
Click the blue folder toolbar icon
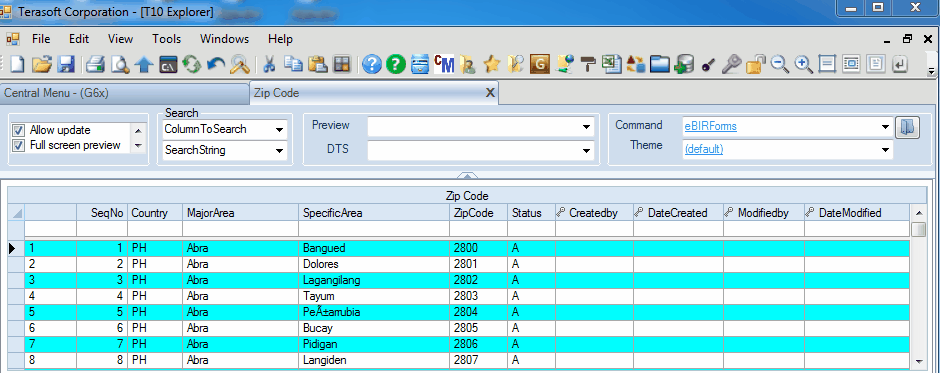pos(659,64)
